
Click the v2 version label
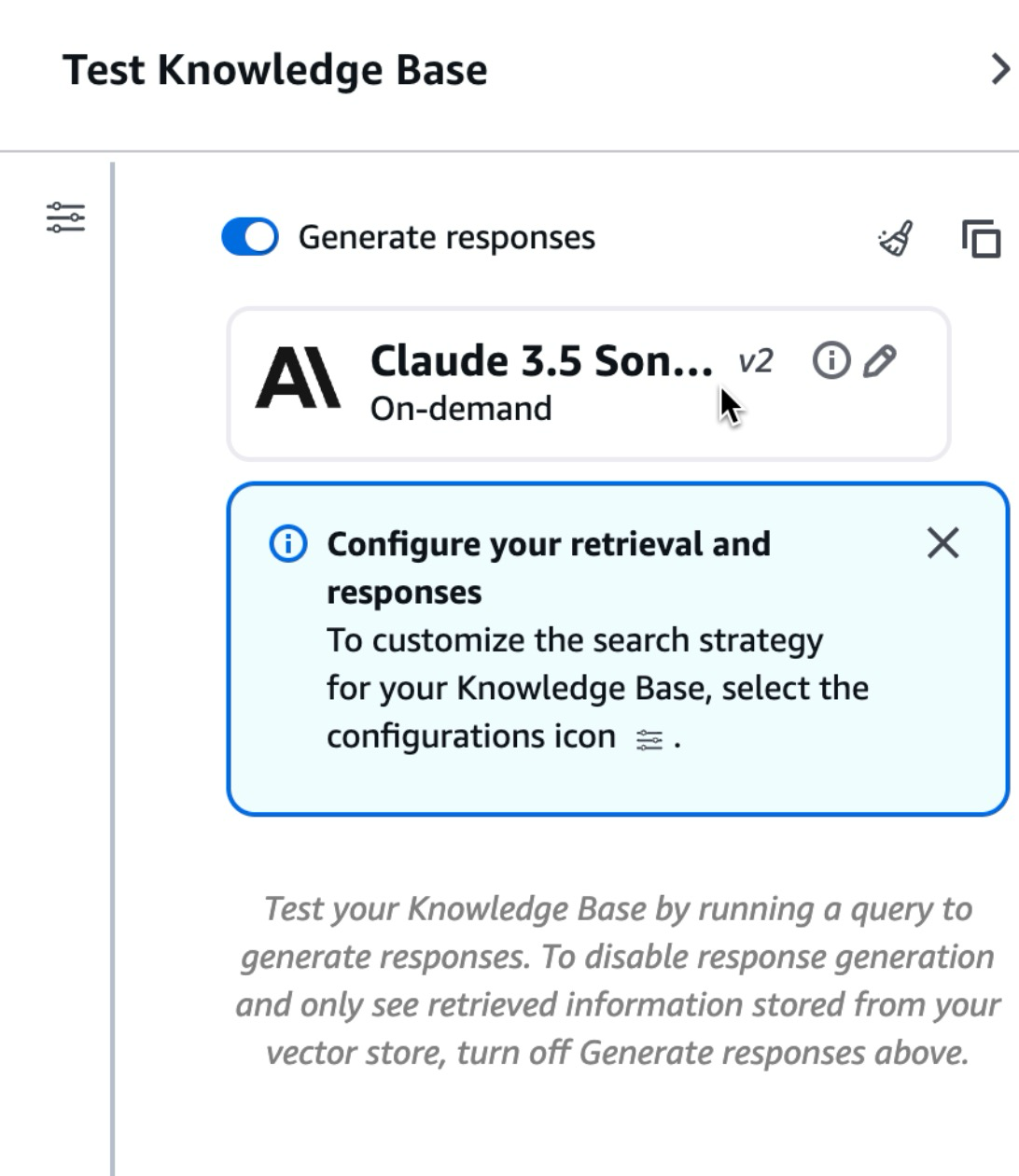tap(755, 361)
